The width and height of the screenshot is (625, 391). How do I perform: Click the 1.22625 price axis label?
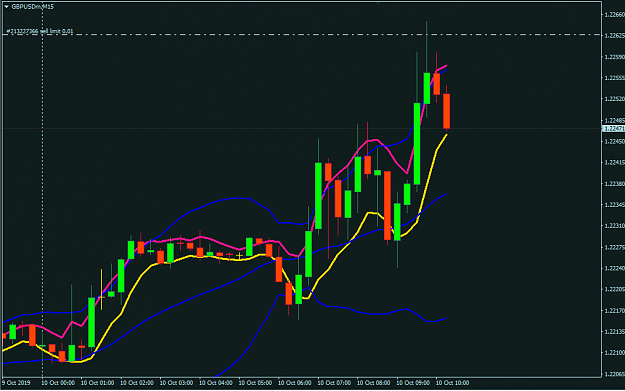[614, 36]
